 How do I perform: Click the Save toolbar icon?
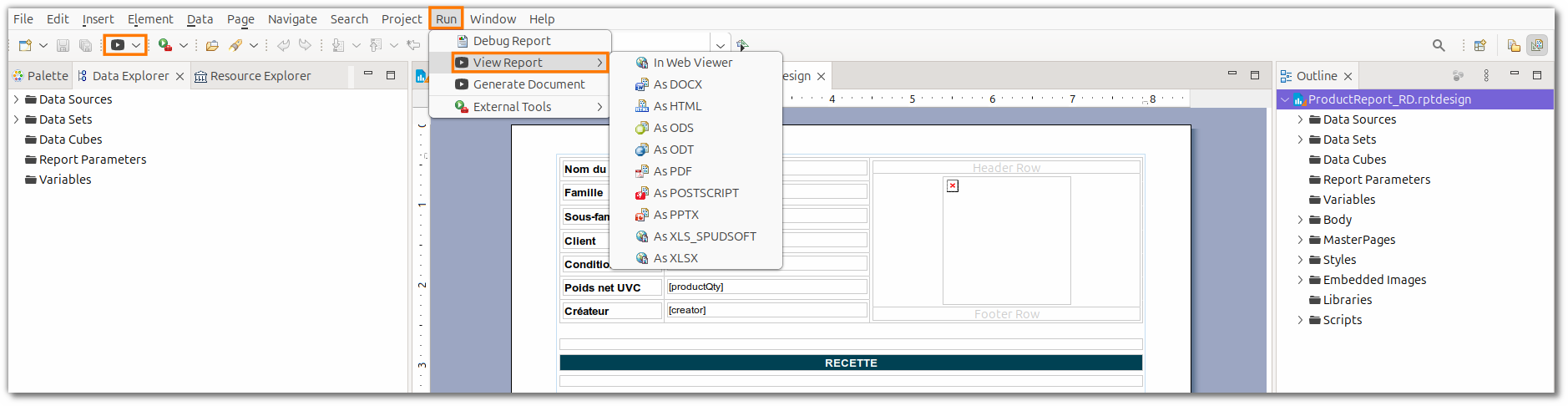[x=63, y=45]
